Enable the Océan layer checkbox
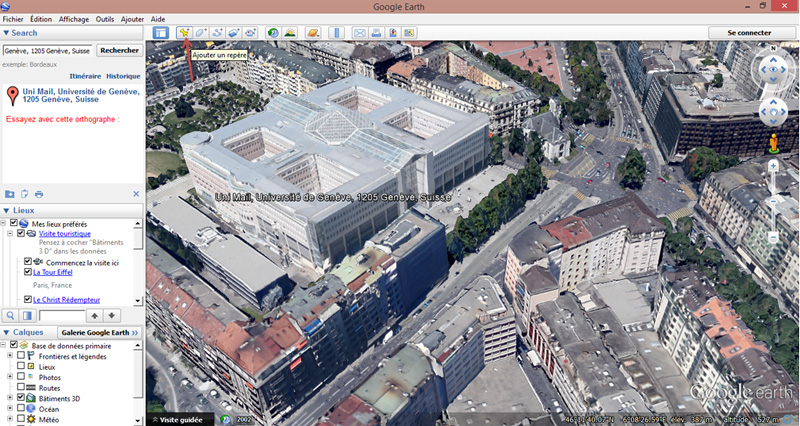800x426 pixels. (x=21, y=408)
